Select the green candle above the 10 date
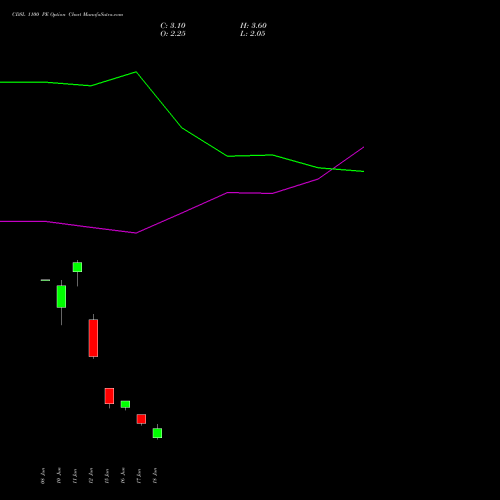The width and height of the screenshot is (500, 500). [x=61, y=296]
